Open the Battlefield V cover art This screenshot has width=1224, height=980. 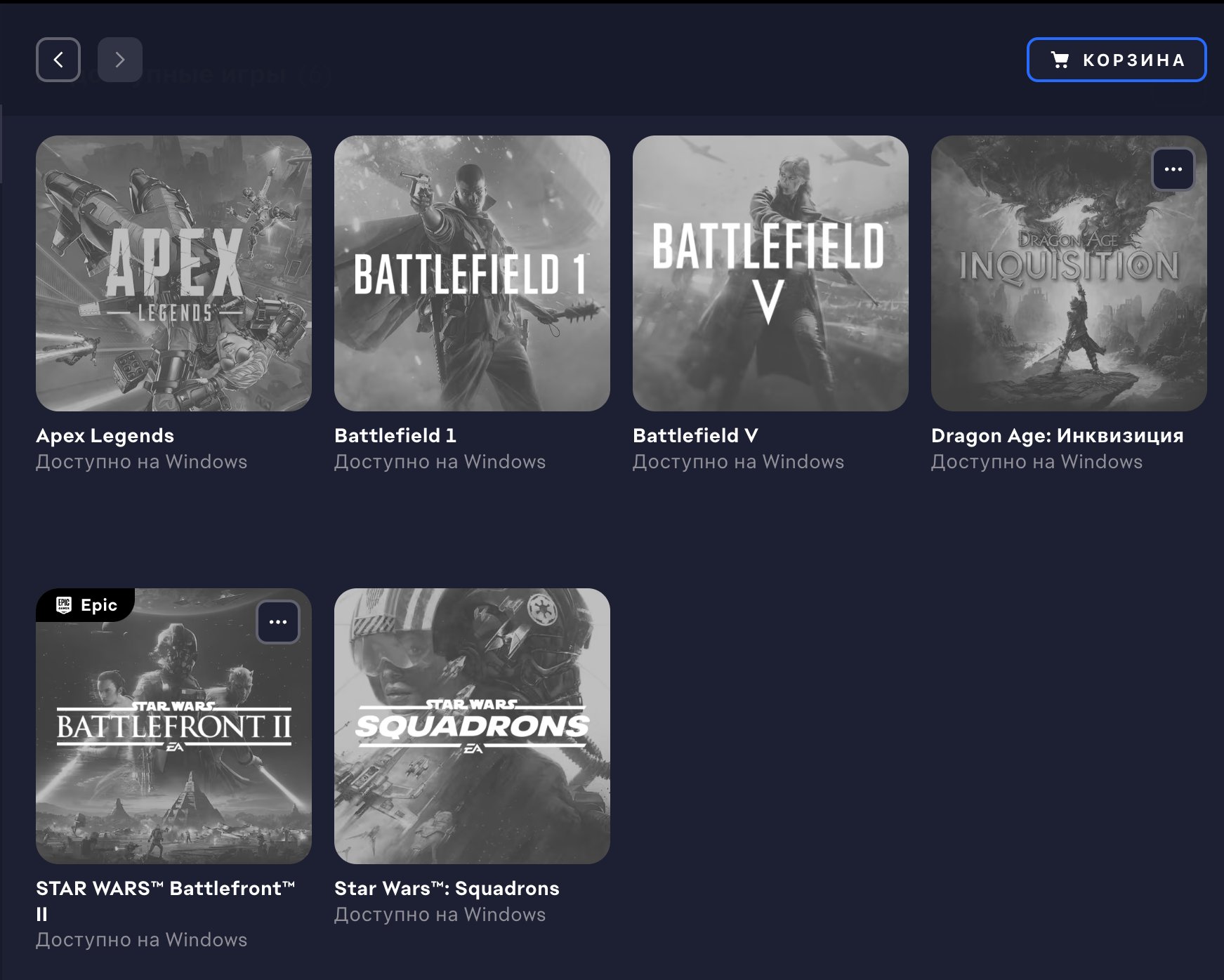[770, 273]
